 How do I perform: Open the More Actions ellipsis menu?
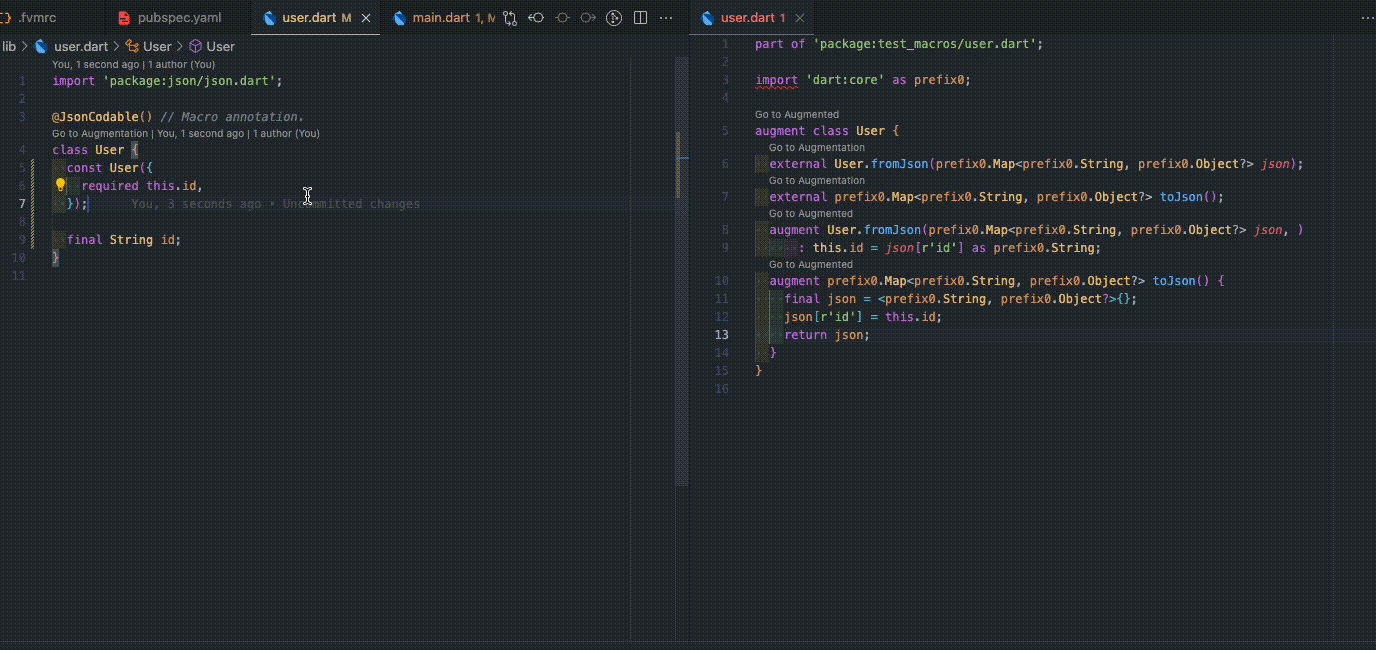click(666, 17)
